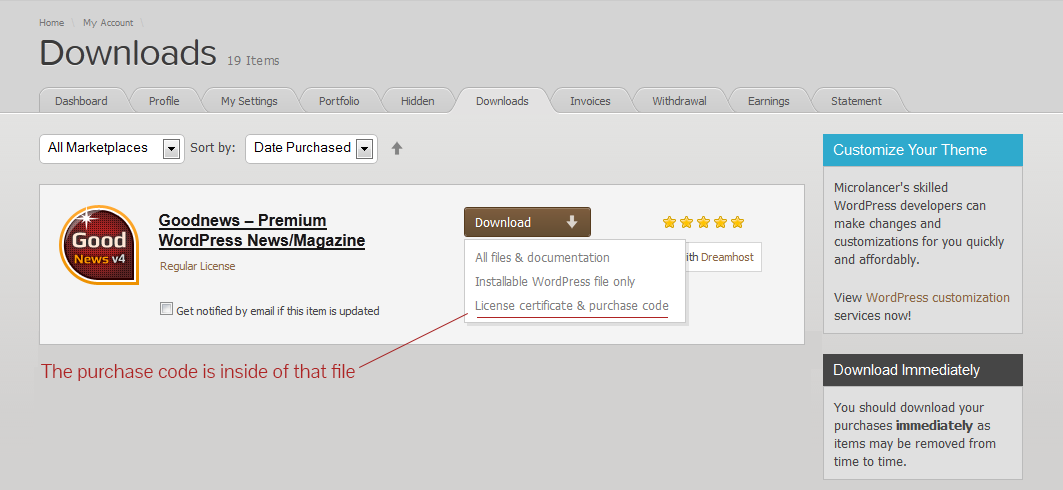Open the Portfolio tab
The image size is (1063, 490).
tap(339, 101)
